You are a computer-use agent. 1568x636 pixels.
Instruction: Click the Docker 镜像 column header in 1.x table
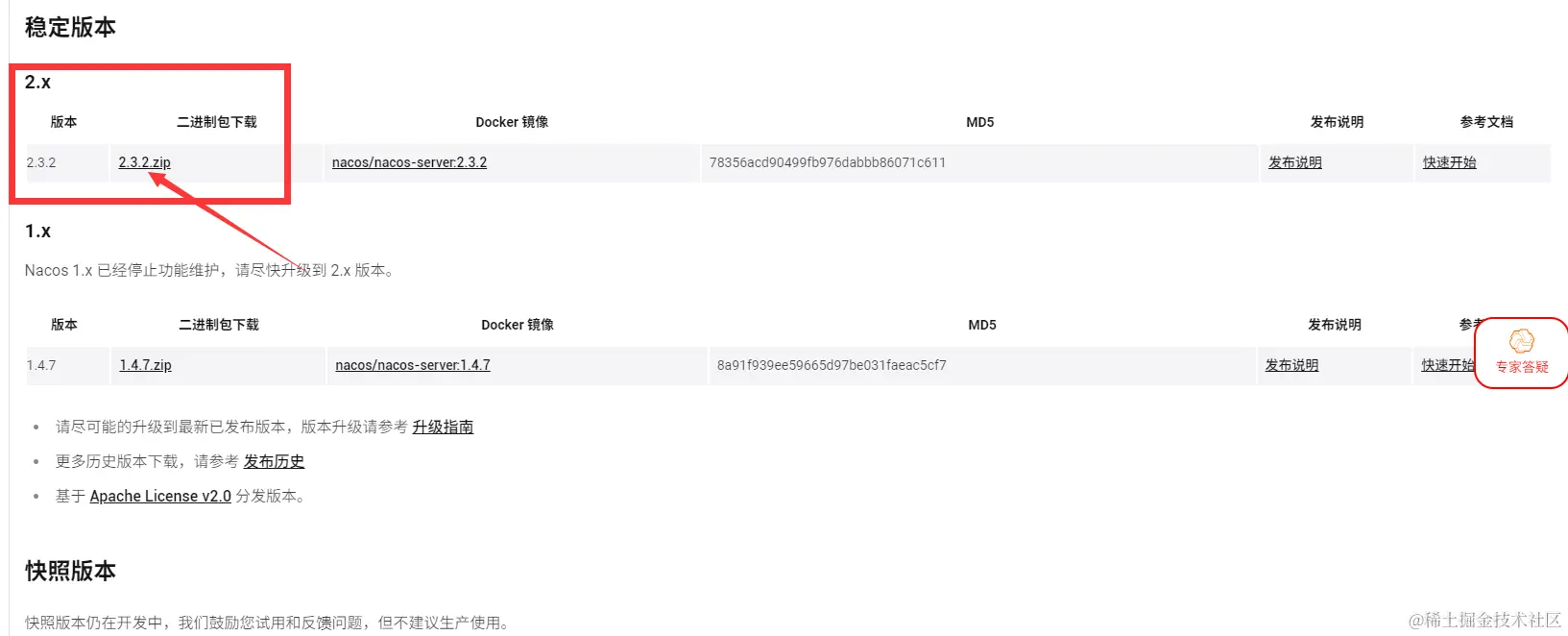tap(518, 325)
